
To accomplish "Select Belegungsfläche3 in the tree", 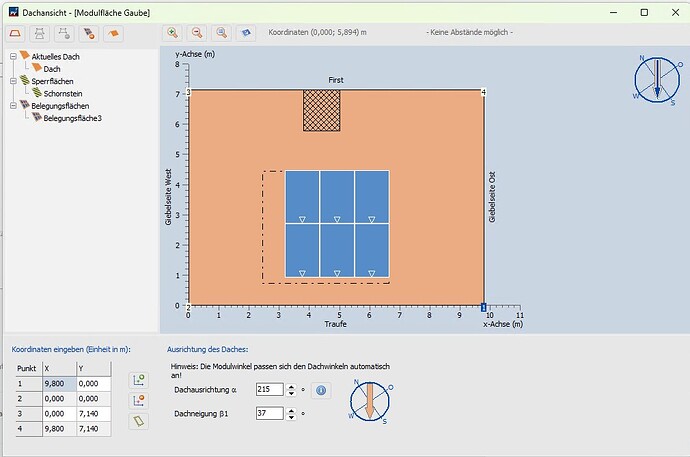I will click(73, 118).
